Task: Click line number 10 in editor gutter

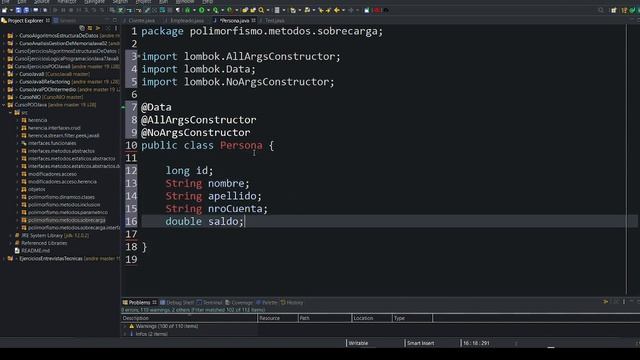Action: tap(131, 145)
